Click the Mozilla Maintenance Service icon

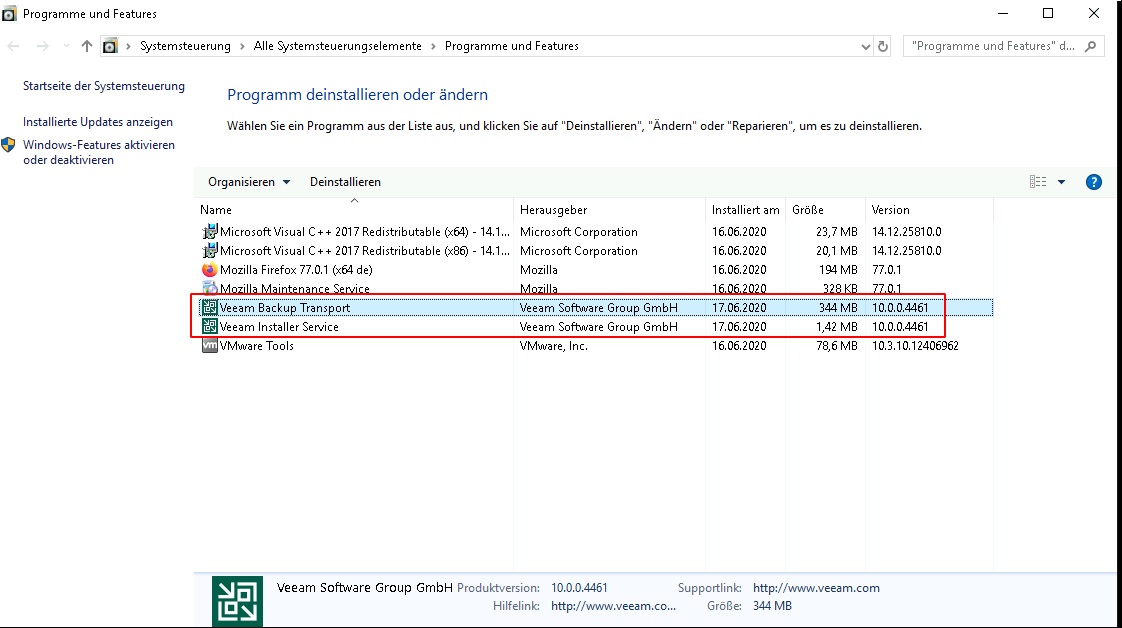(x=209, y=288)
